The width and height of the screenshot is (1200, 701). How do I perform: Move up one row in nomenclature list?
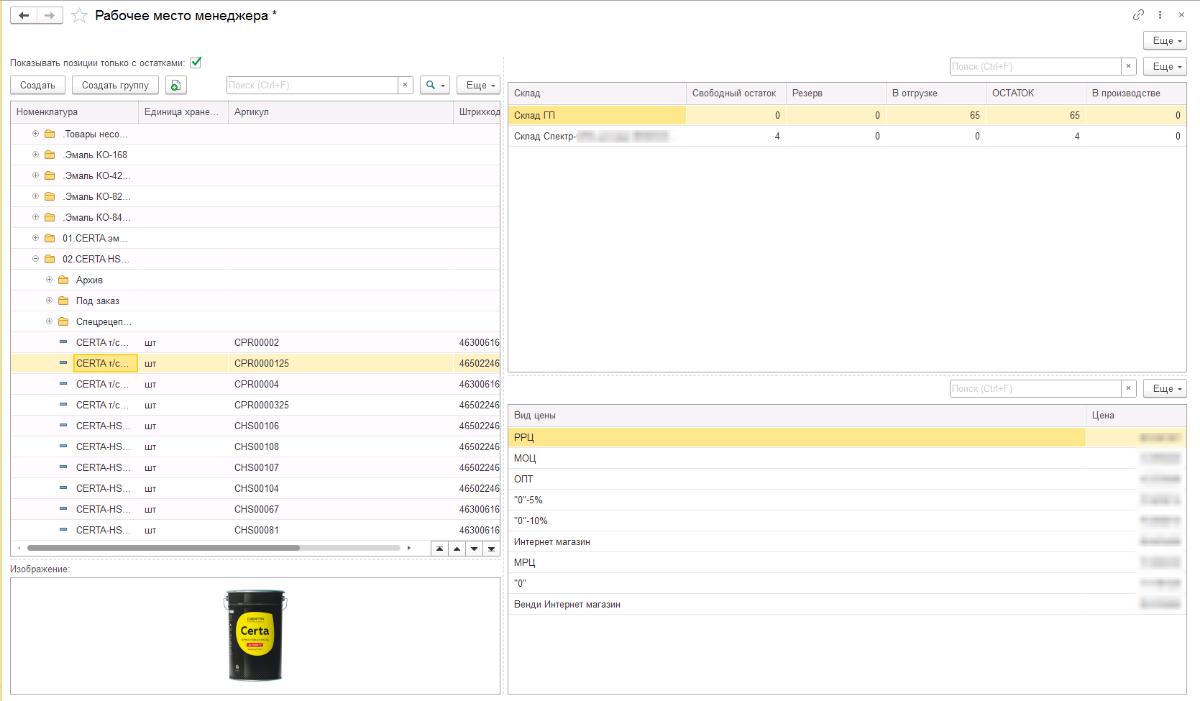(x=456, y=548)
